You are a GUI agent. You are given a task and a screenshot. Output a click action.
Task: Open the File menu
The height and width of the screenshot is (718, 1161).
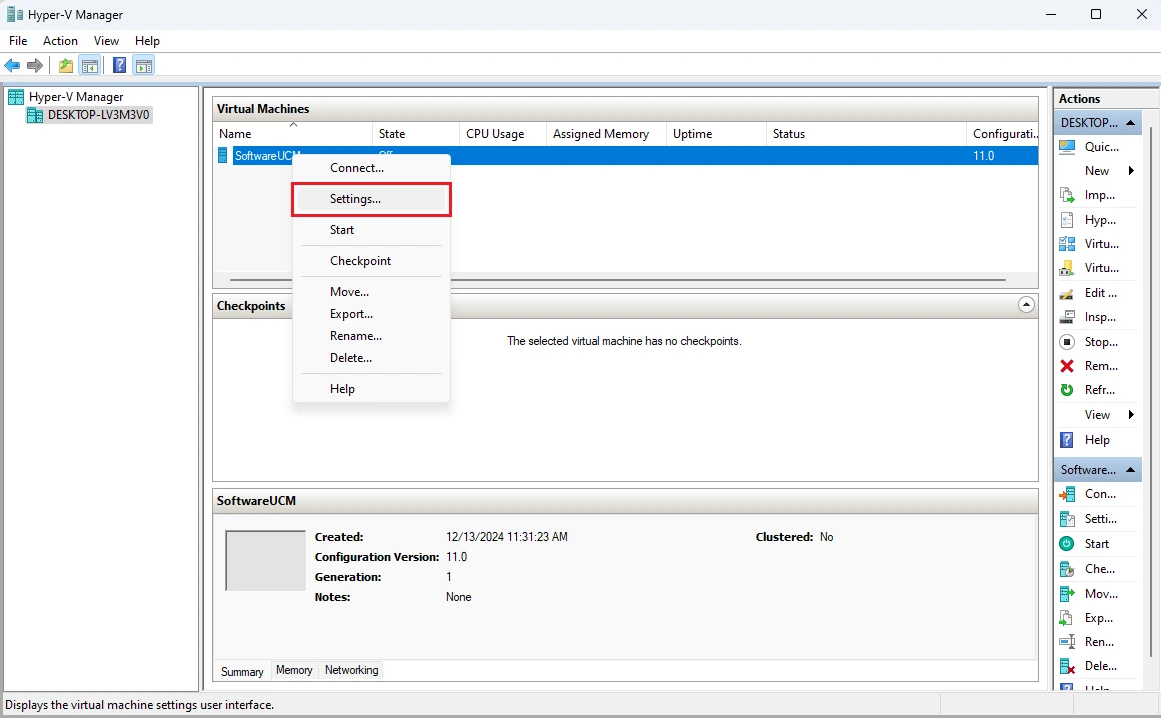tap(18, 41)
